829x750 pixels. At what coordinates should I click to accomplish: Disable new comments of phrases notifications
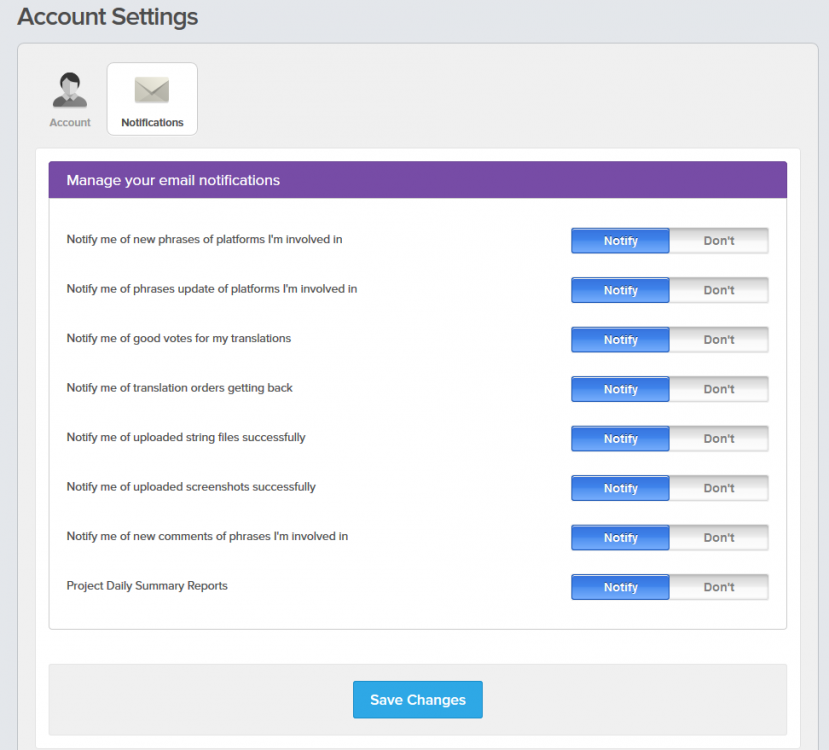[x=718, y=538]
